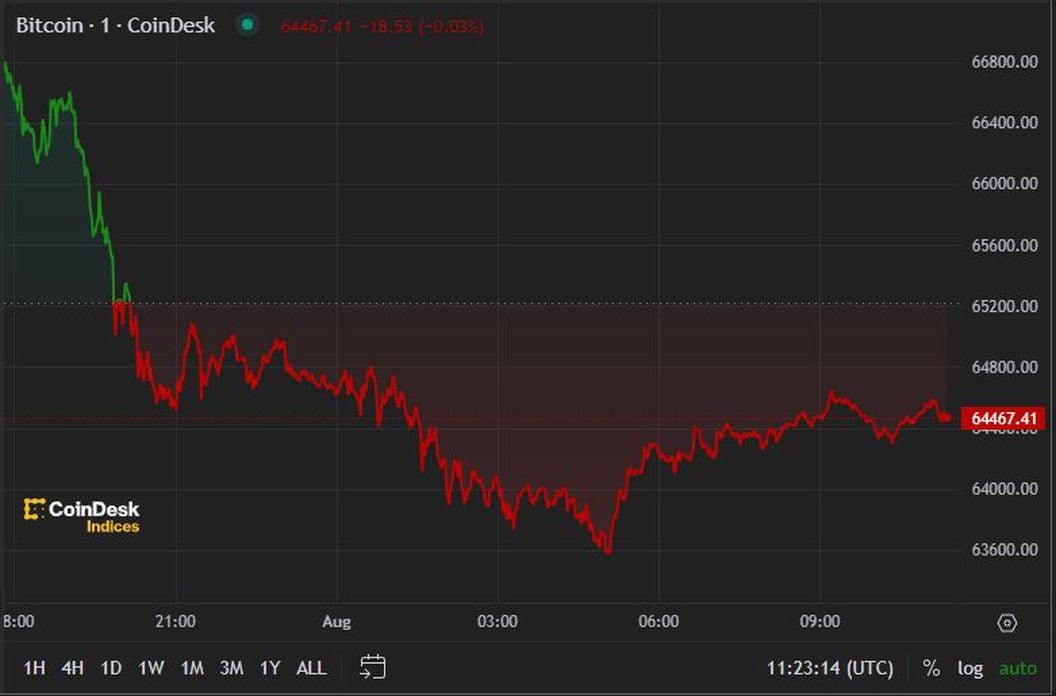This screenshot has width=1056, height=696.
Task: Toggle log scale mode
Action: click(970, 668)
